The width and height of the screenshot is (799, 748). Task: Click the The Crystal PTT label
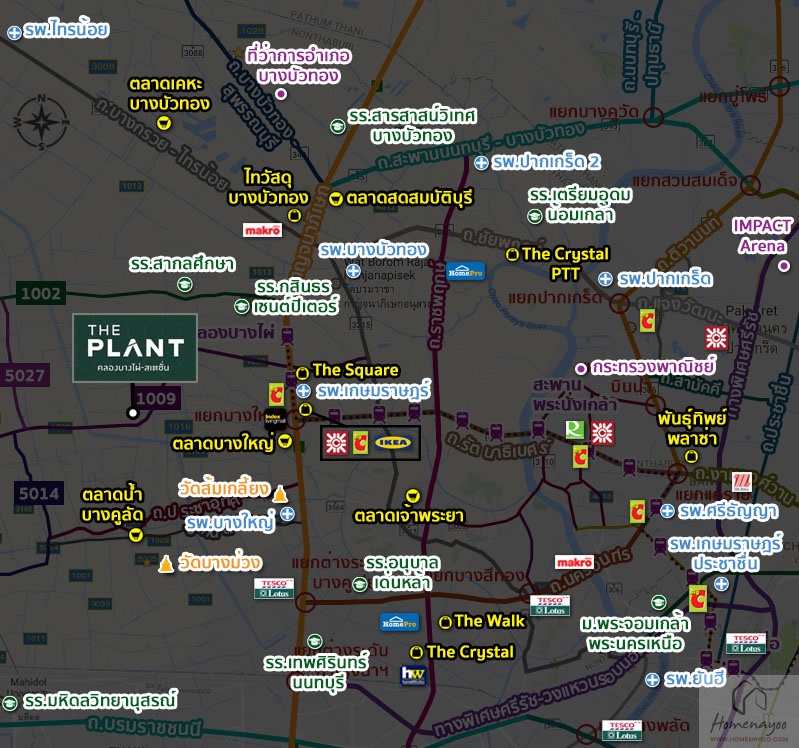(x=566, y=264)
